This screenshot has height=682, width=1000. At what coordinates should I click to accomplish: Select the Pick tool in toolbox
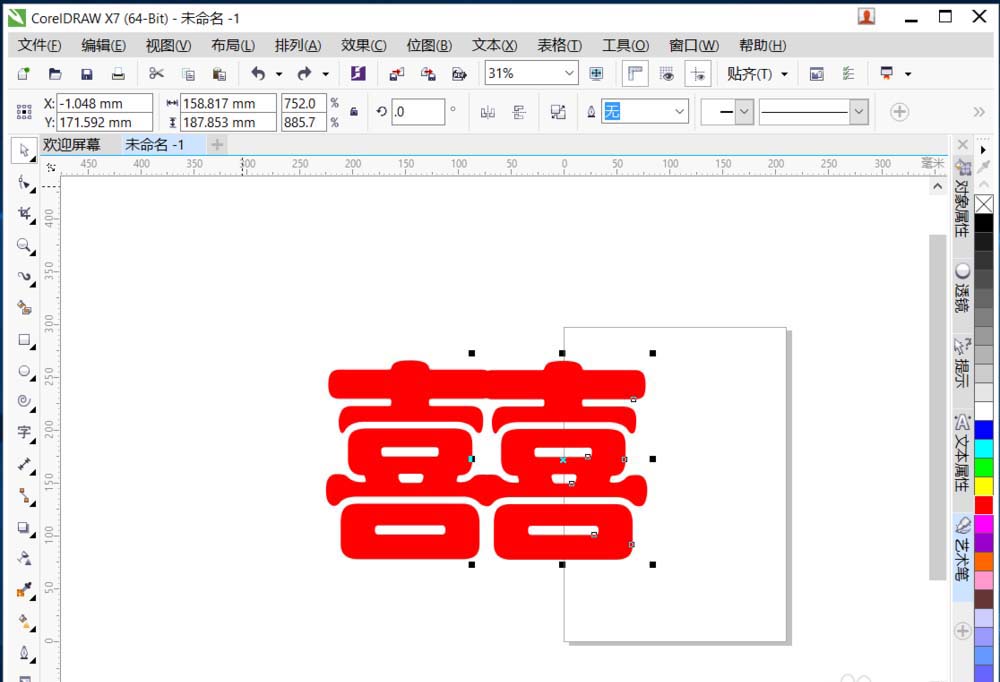(x=24, y=151)
